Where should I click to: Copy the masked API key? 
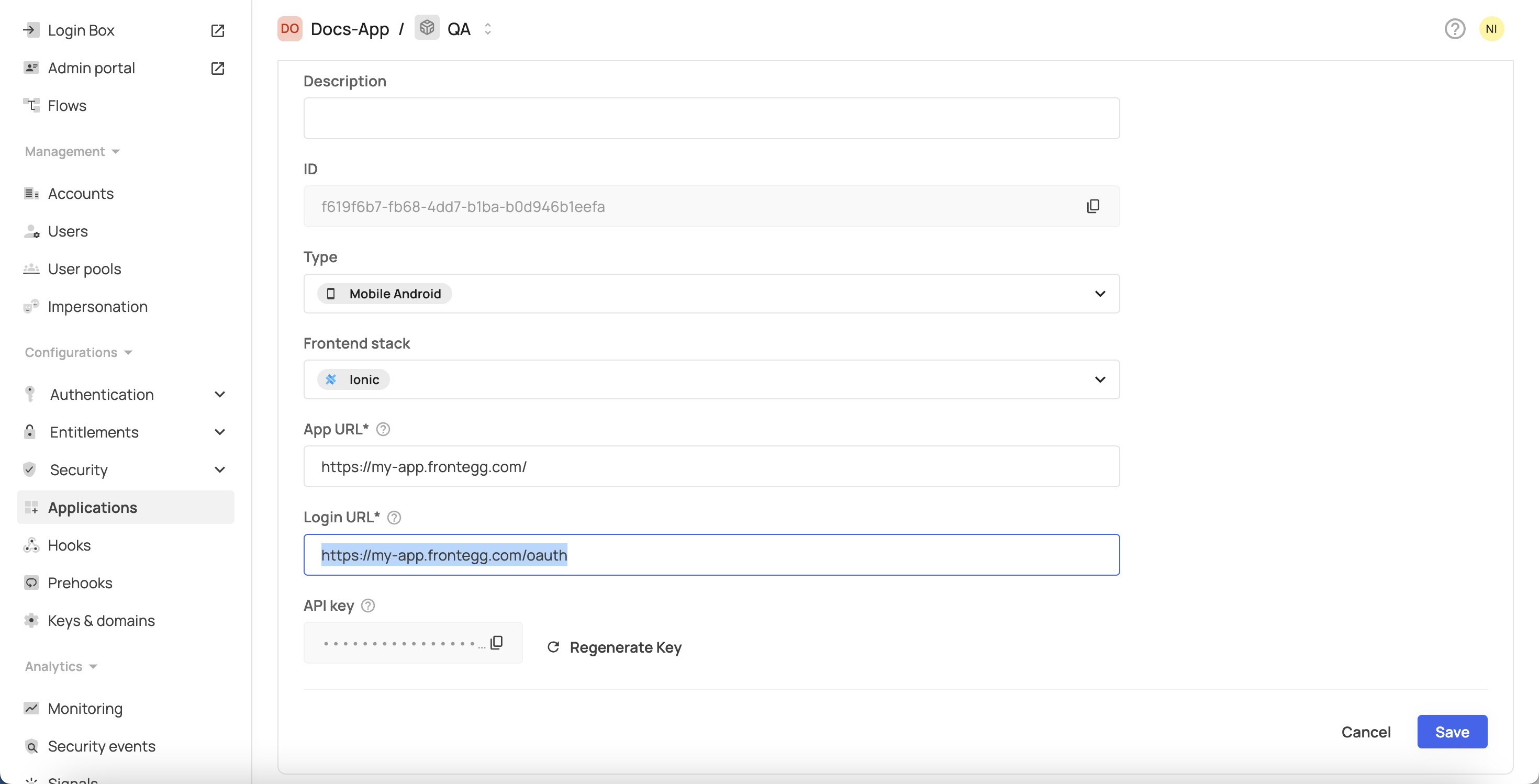pyautogui.click(x=496, y=643)
